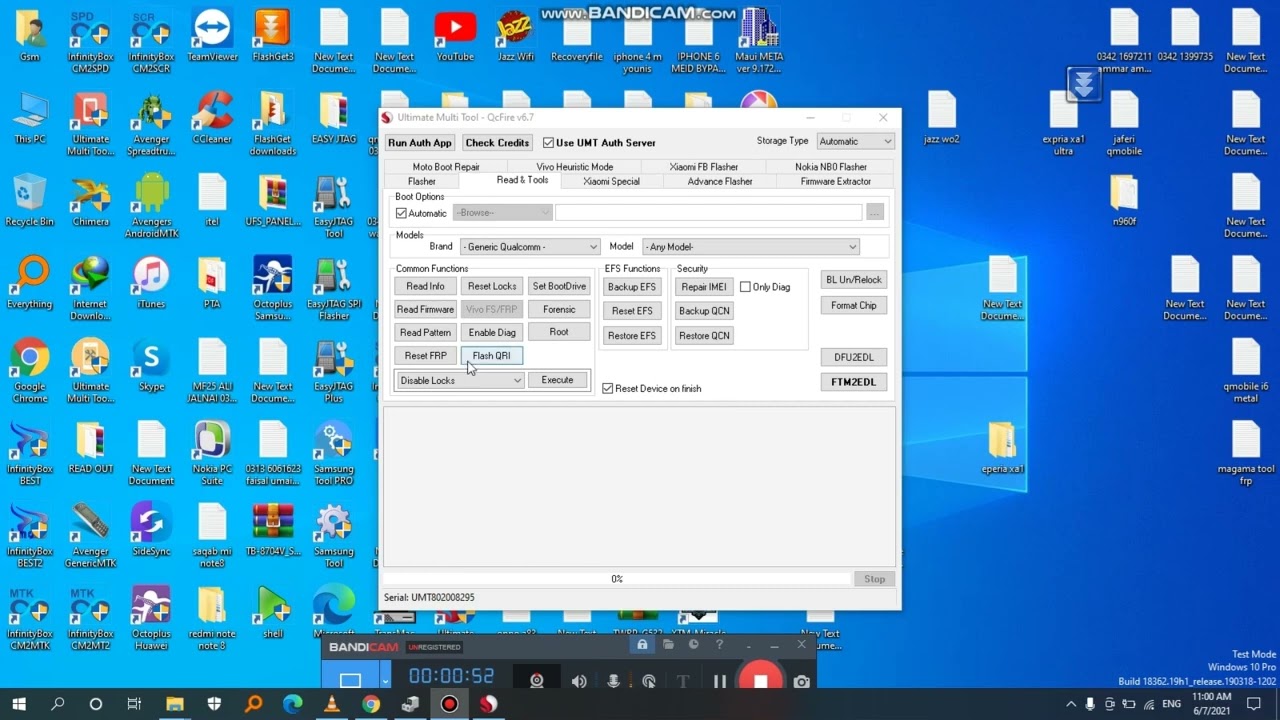Viewport: 1280px width, 720px height.
Task: Select the Google Chrome desktop icon
Action: tap(30, 370)
